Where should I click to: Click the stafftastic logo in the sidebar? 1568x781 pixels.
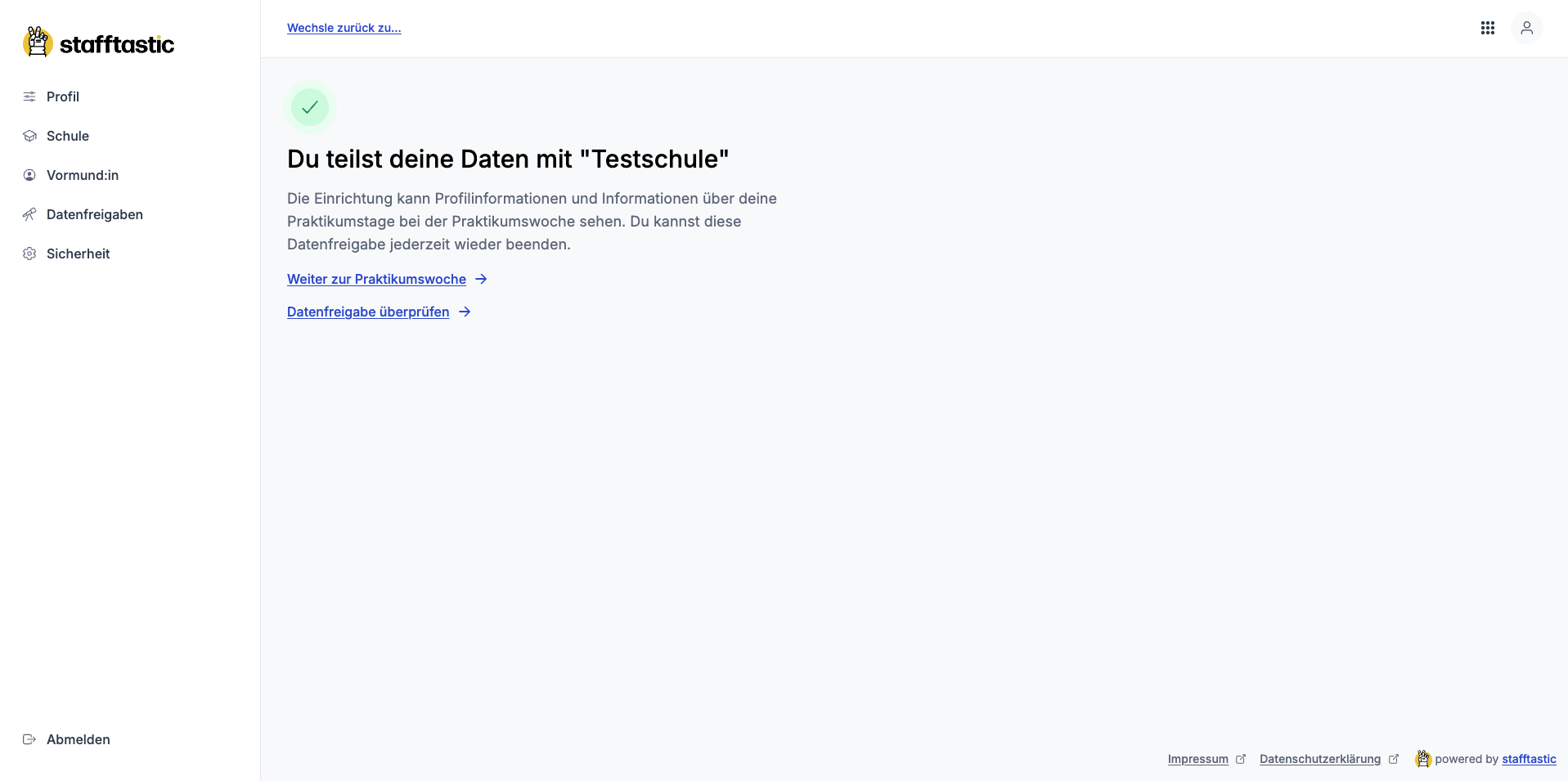pos(98,43)
